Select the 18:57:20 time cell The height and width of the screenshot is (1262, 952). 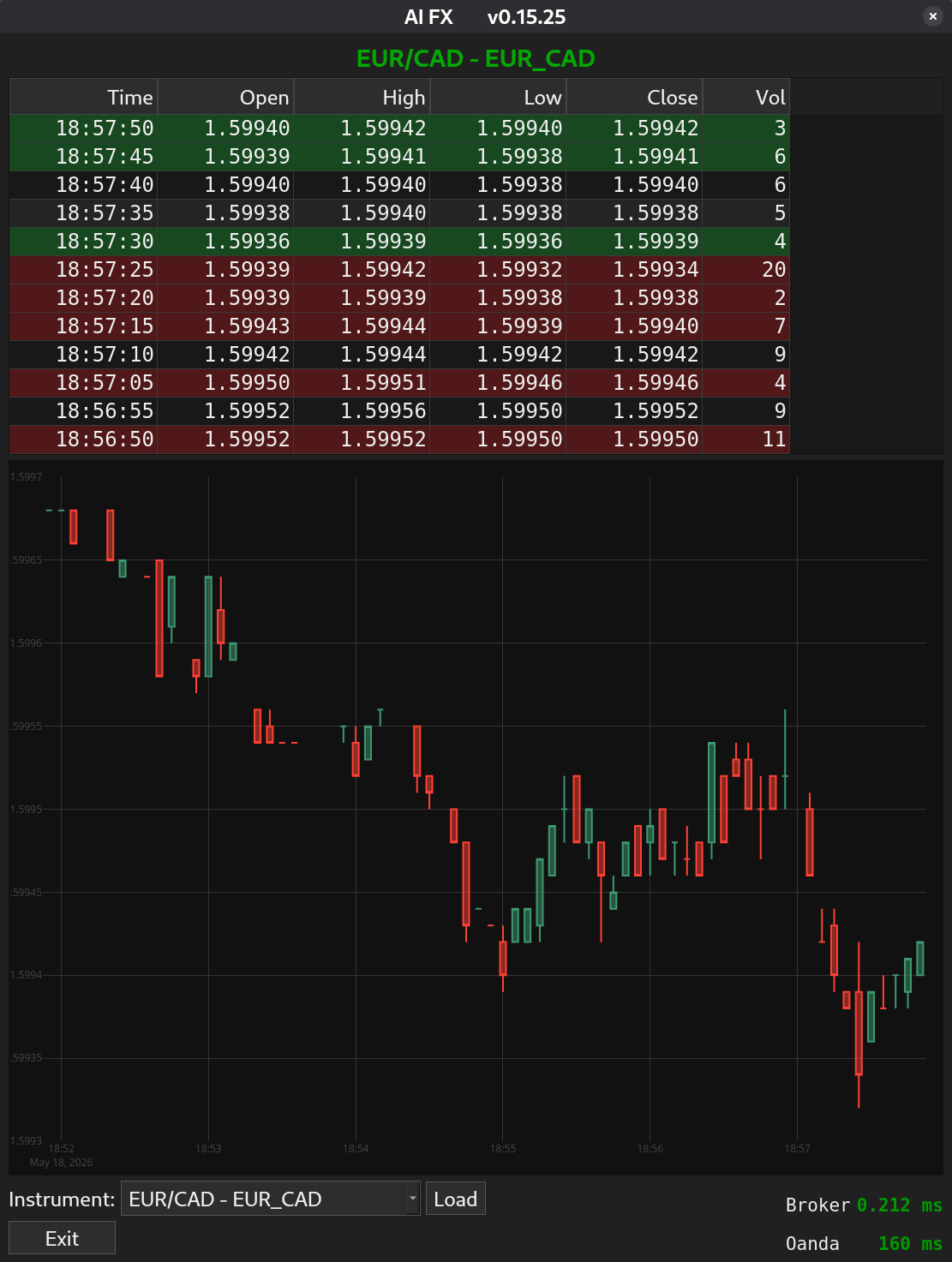(84, 298)
